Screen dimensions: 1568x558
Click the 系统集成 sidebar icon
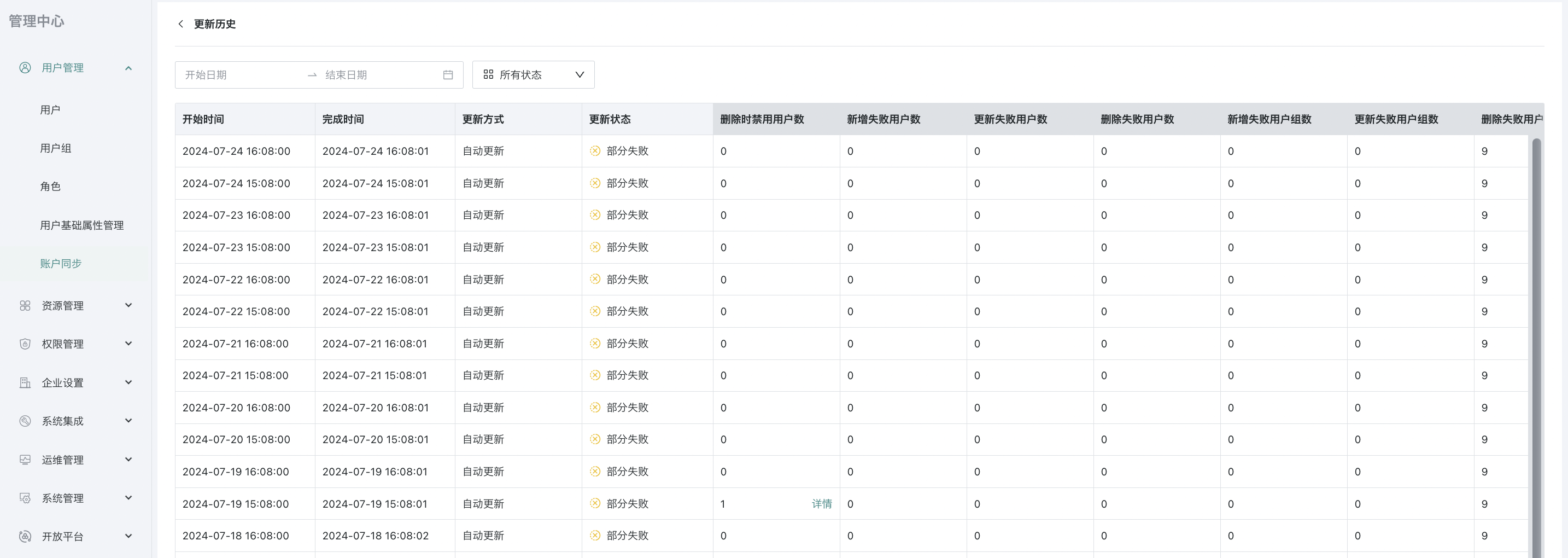click(25, 421)
